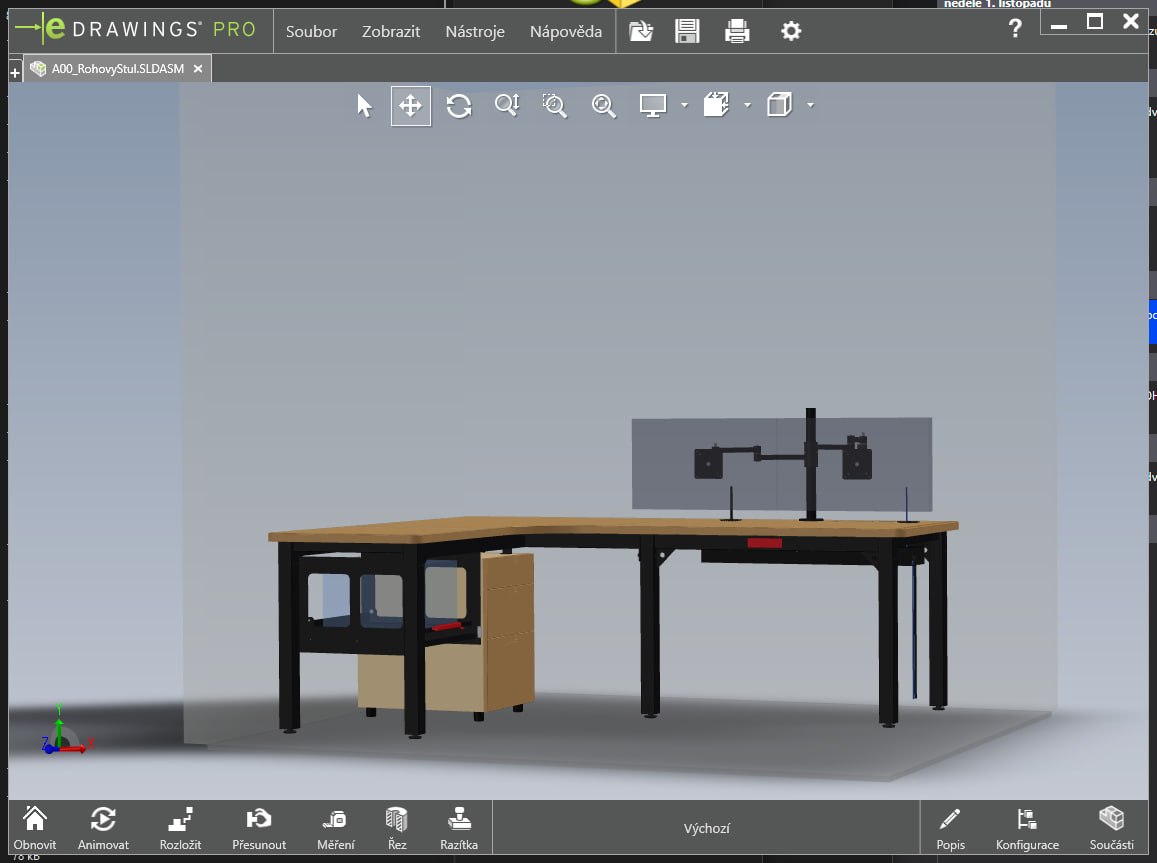Click the display scene monitor icon
1157x863 pixels.
(653, 105)
